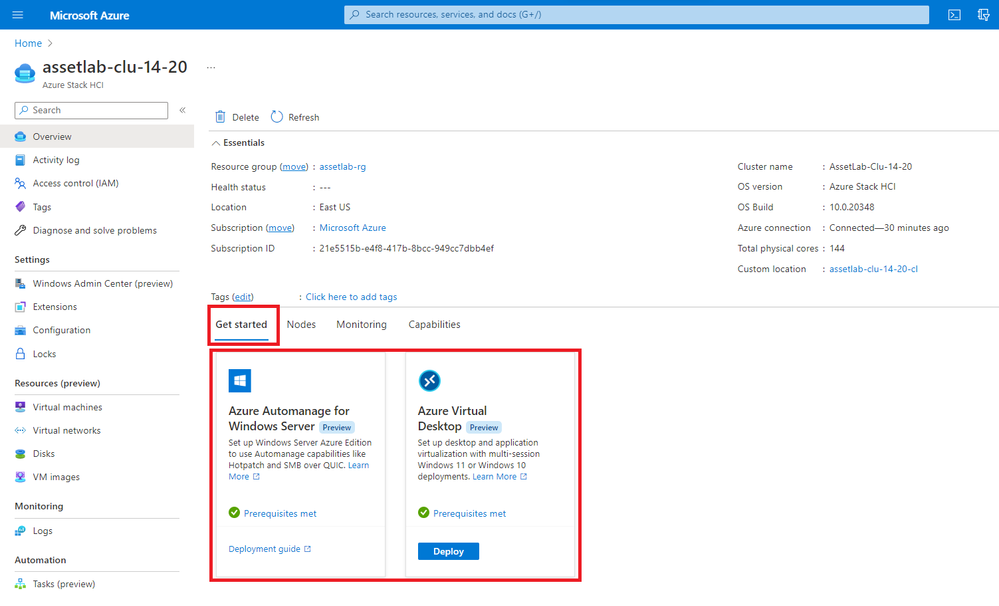This screenshot has width=999, height=606.
Task: Click the Activity log icon
Action: [20, 160]
